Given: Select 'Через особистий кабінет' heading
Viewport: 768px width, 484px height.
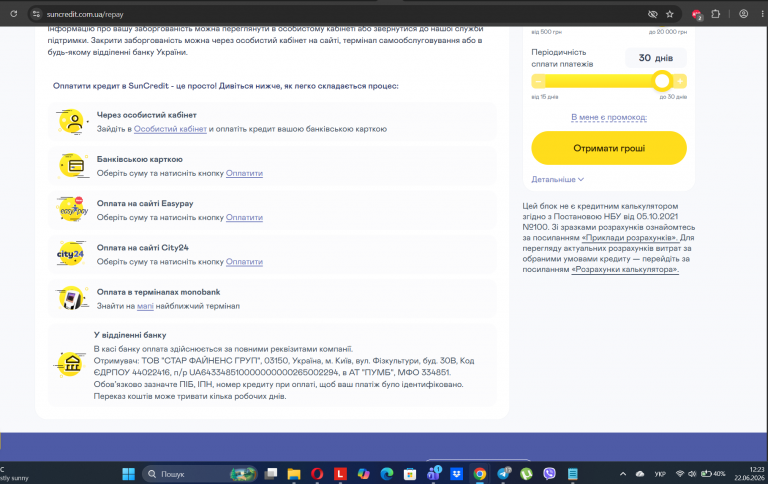Looking at the screenshot, I should coord(146,115).
